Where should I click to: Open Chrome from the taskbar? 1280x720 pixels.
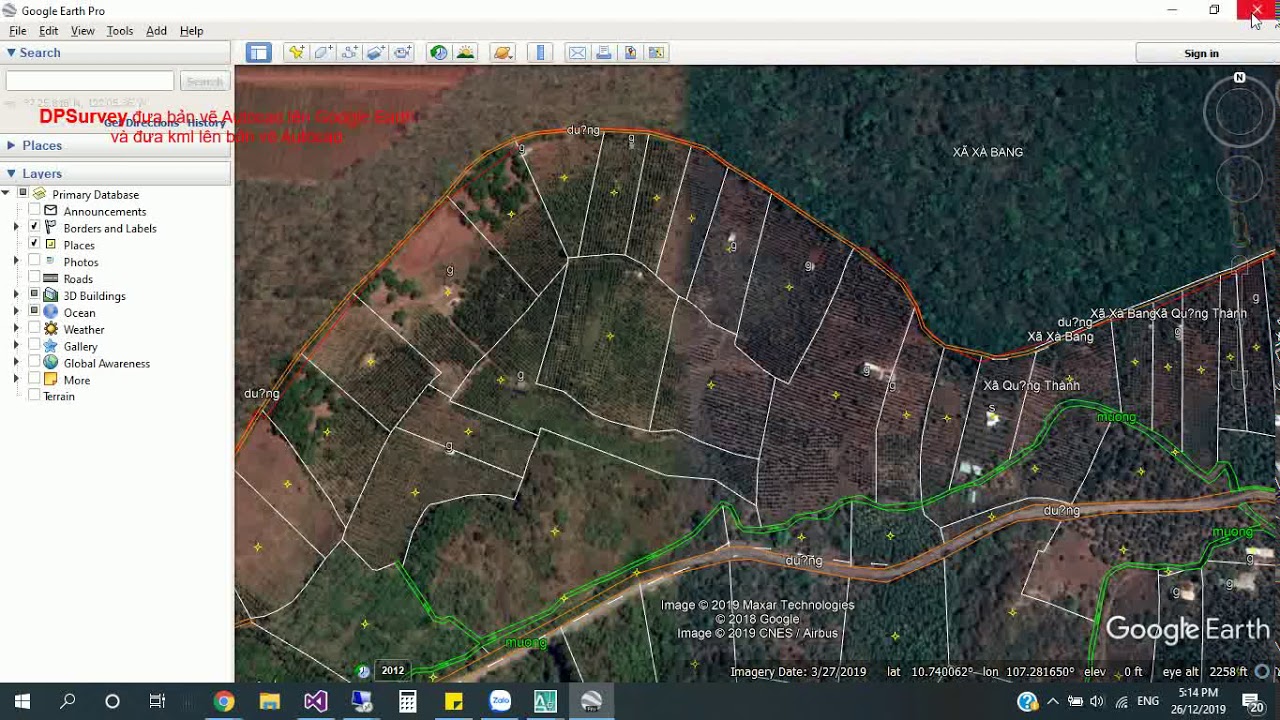click(224, 701)
